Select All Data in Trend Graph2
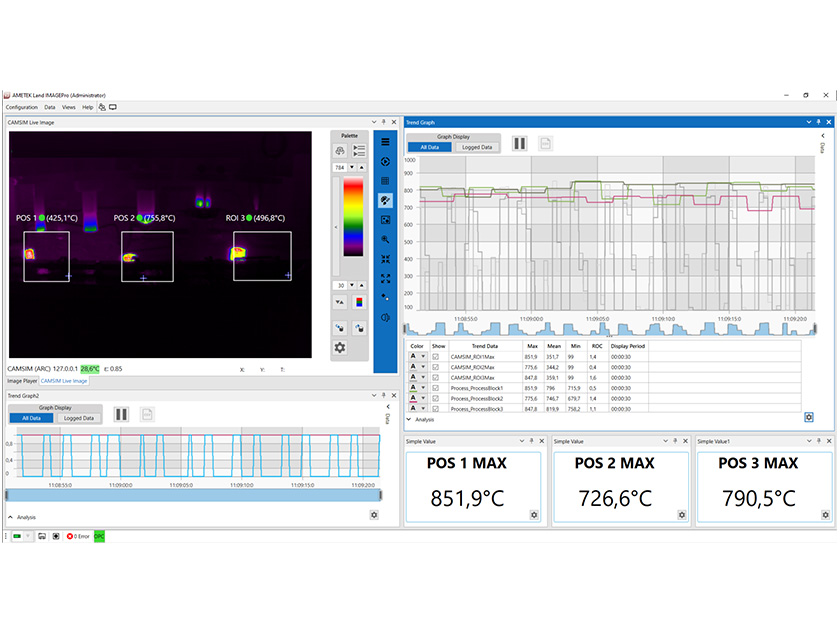The image size is (840, 630). coord(33,416)
